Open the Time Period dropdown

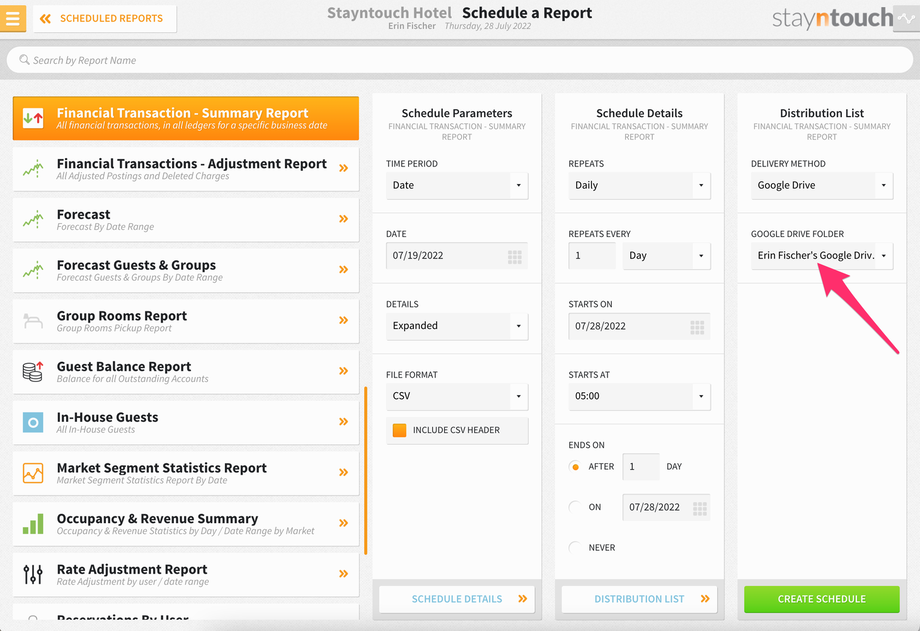click(457, 185)
